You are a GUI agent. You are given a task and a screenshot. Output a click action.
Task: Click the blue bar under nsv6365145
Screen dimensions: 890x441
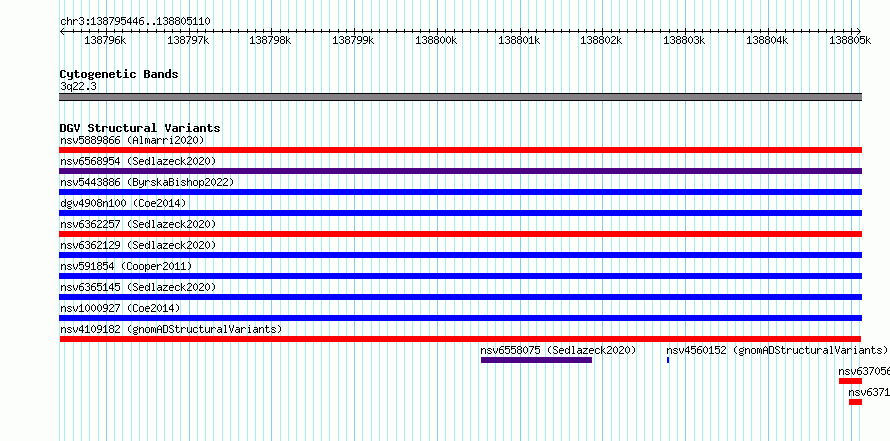(x=461, y=297)
